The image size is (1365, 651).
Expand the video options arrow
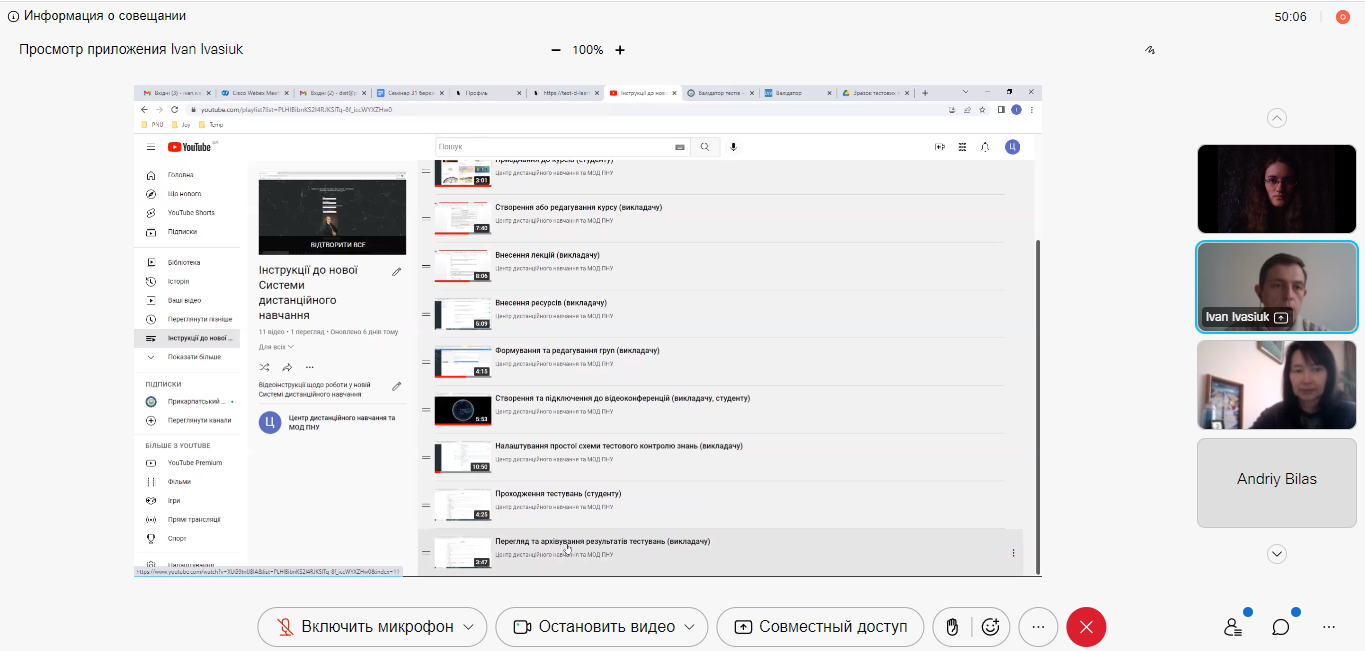(x=690, y=627)
